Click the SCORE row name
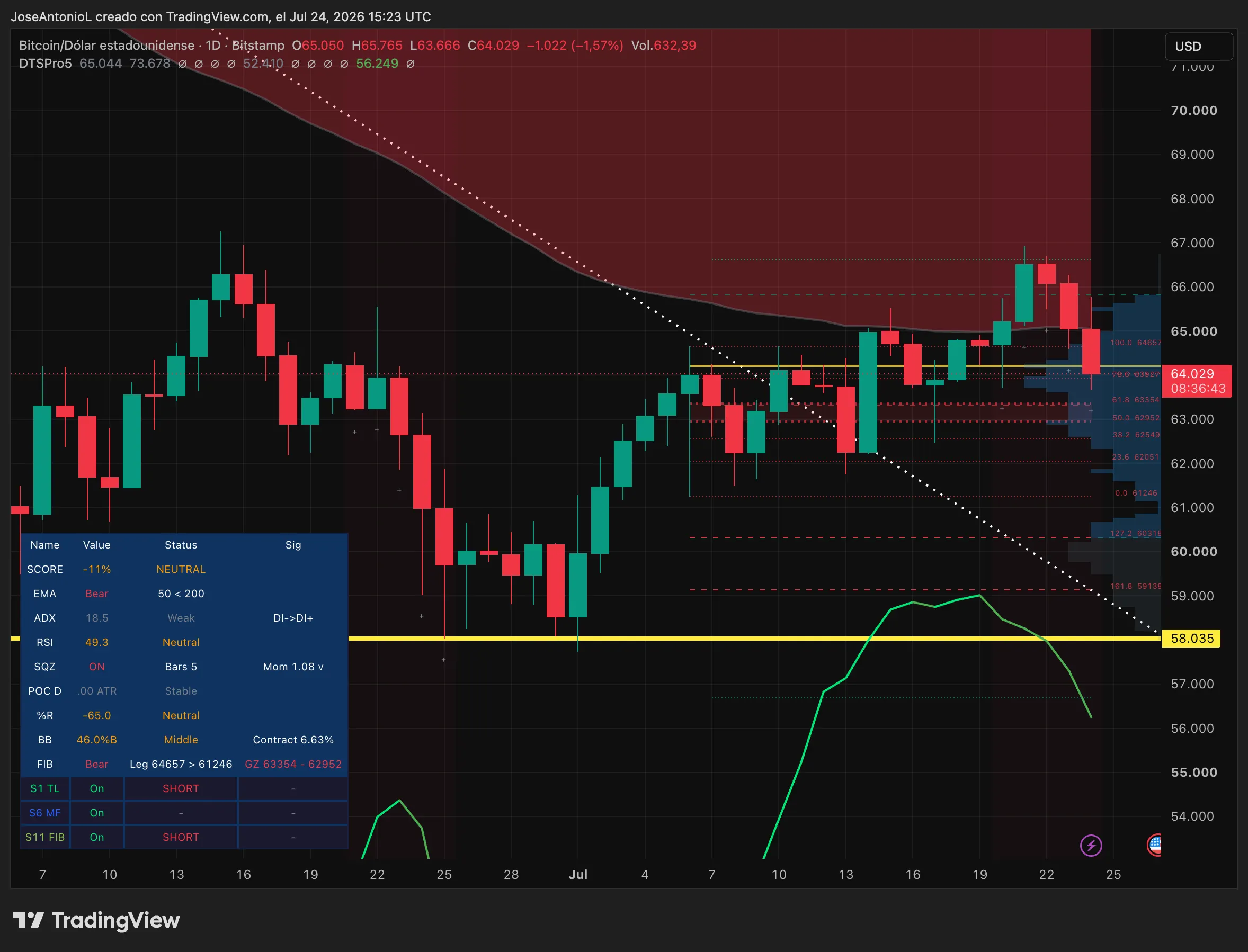The width and height of the screenshot is (1248, 952). point(45,570)
